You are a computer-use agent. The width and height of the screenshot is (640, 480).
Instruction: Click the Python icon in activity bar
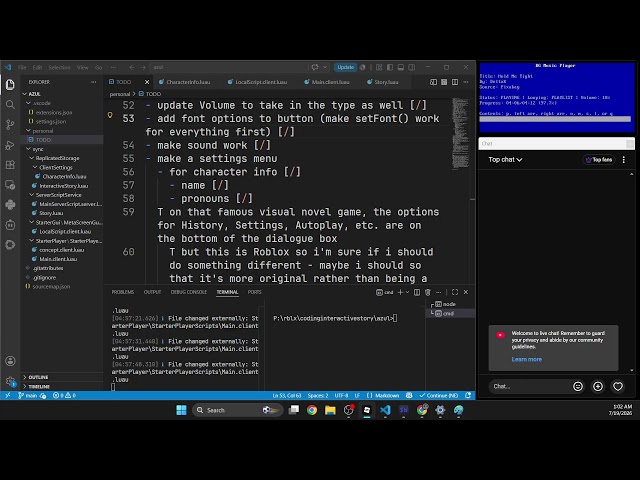pos(10,204)
